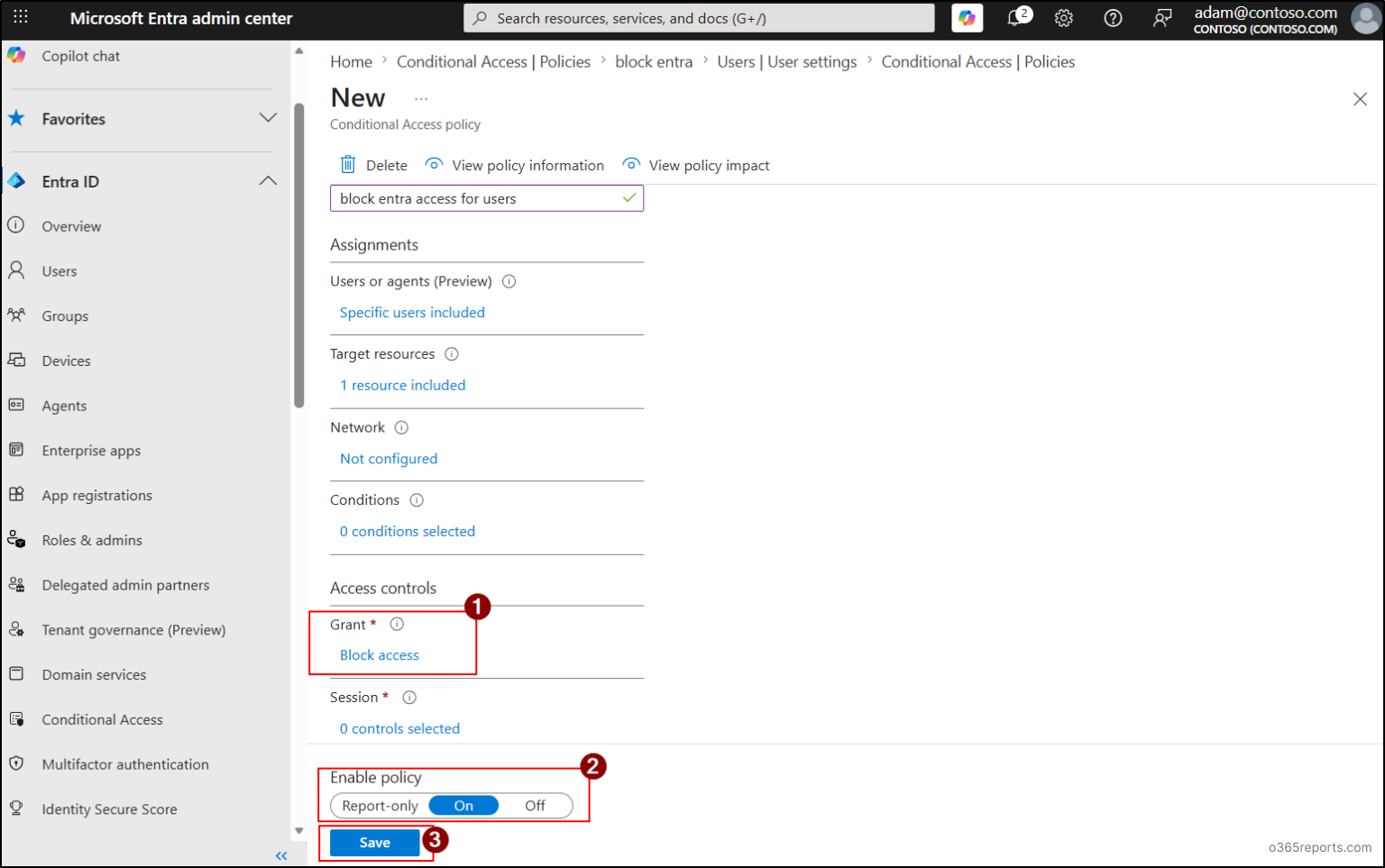Save the conditional access policy
The image size is (1385, 868).
coord(375,843)
